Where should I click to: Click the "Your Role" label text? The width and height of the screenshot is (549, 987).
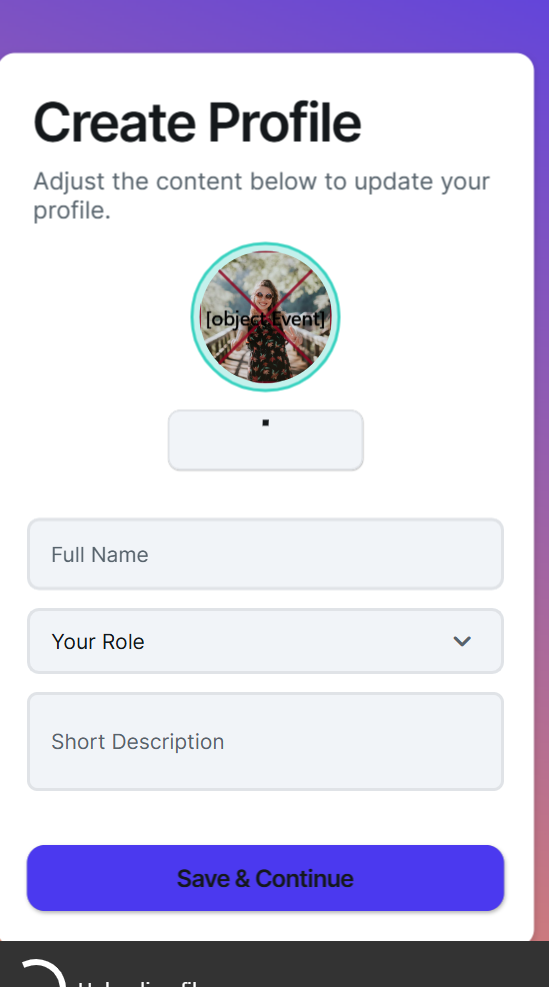98,641
